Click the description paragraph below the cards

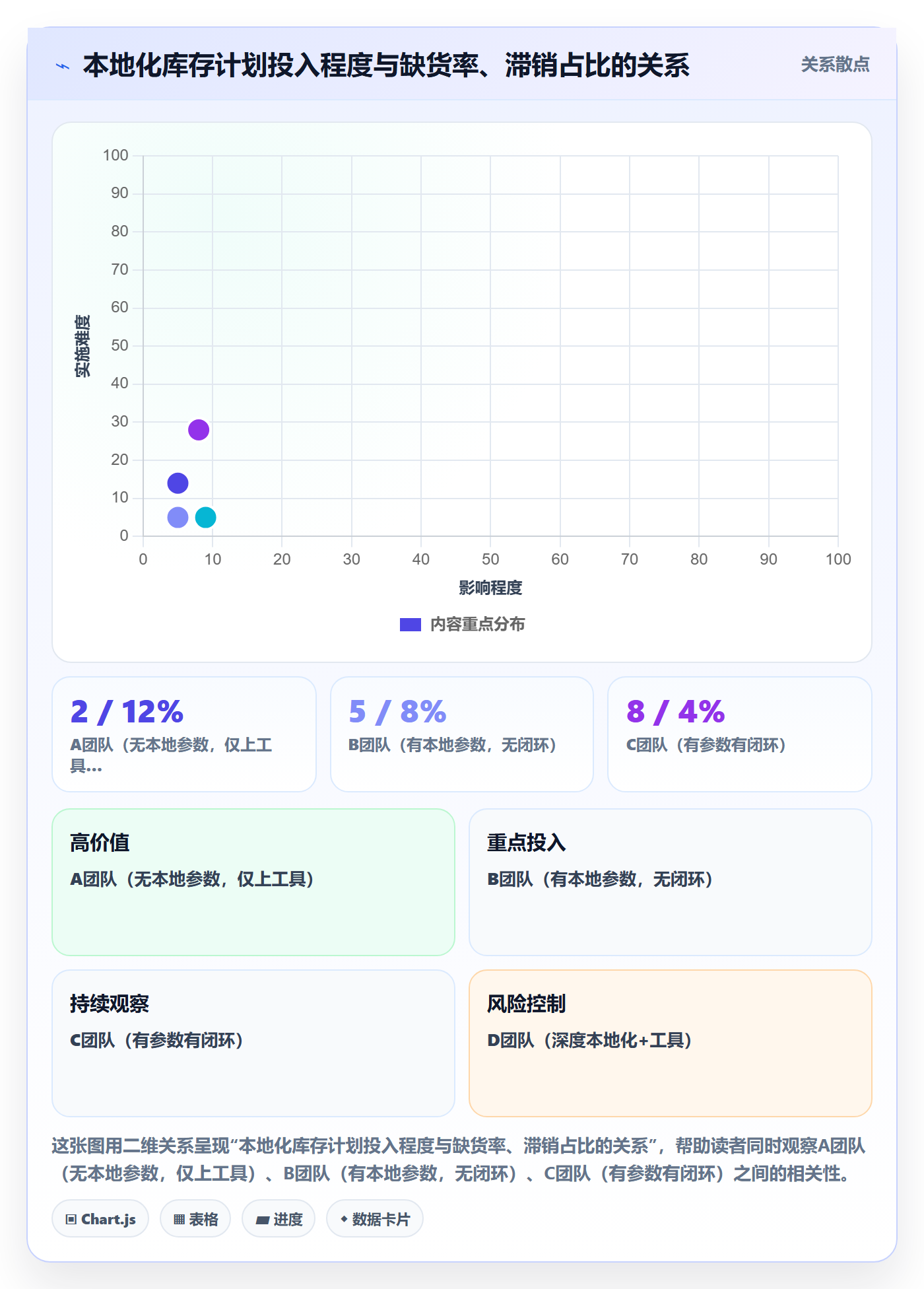(x=459, y=1160)
